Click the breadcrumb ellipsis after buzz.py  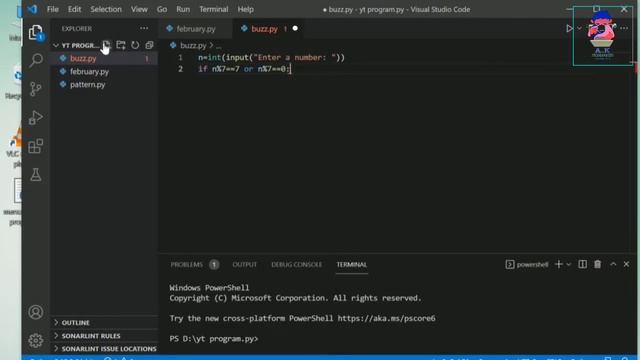pyautogui.click(x=219, y=46)
